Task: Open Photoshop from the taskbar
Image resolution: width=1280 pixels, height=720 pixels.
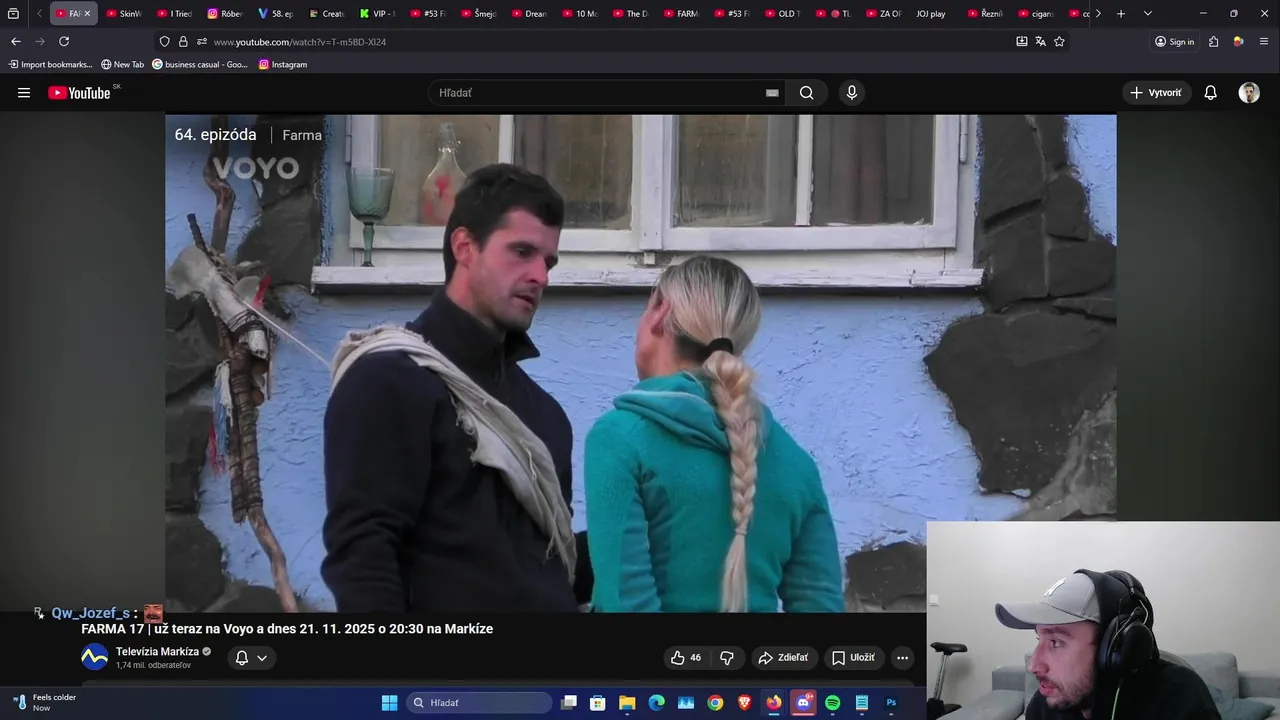Action: tap(891, 703)
